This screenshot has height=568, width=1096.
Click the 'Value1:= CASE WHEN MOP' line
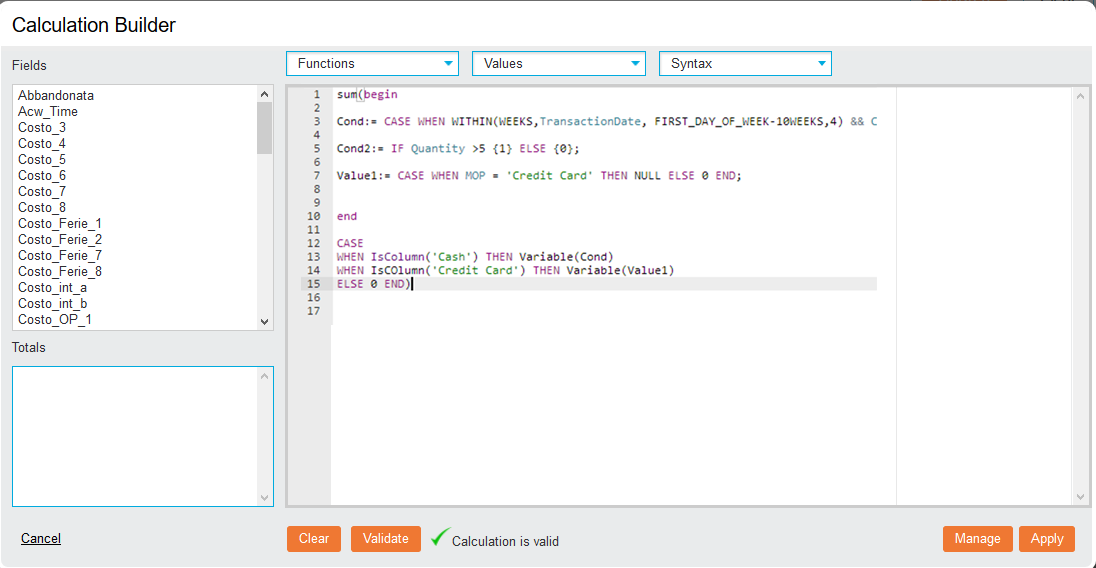pos(539,176)
